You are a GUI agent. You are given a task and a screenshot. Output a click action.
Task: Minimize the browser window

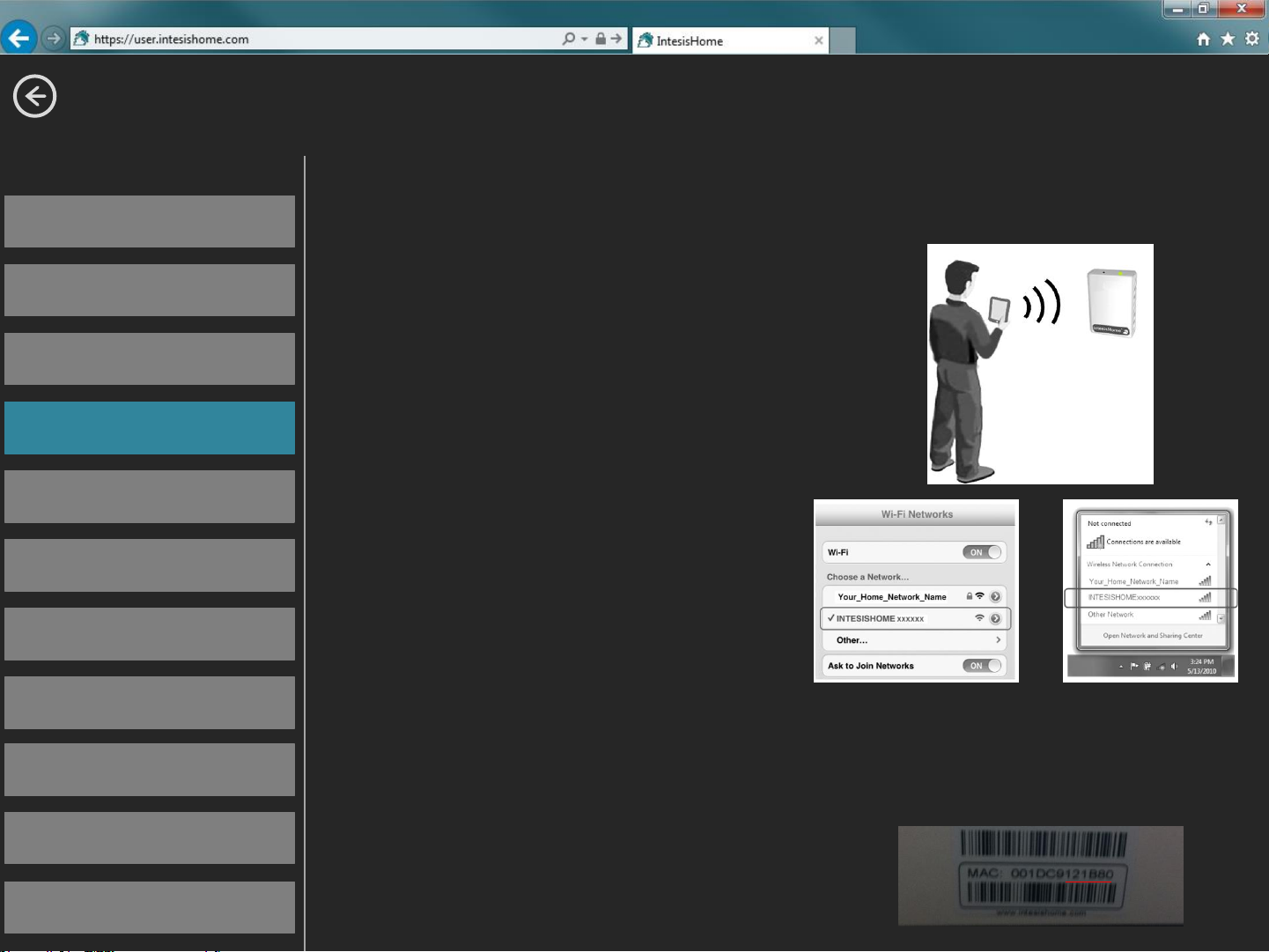(1177, 9)
